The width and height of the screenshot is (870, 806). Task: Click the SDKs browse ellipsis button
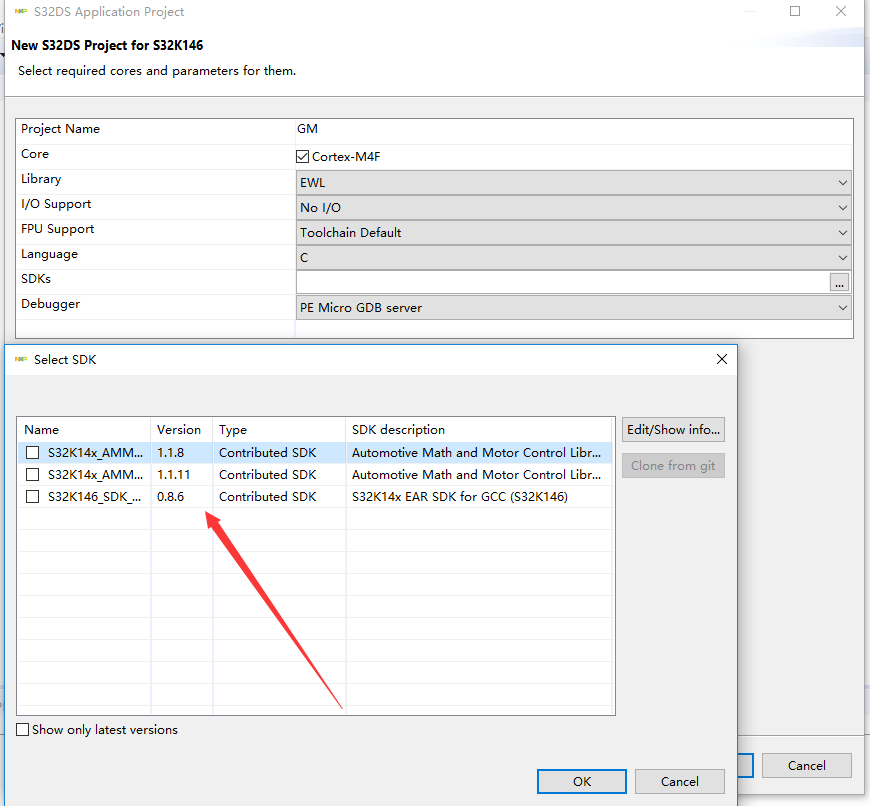[x=839, y=282]
